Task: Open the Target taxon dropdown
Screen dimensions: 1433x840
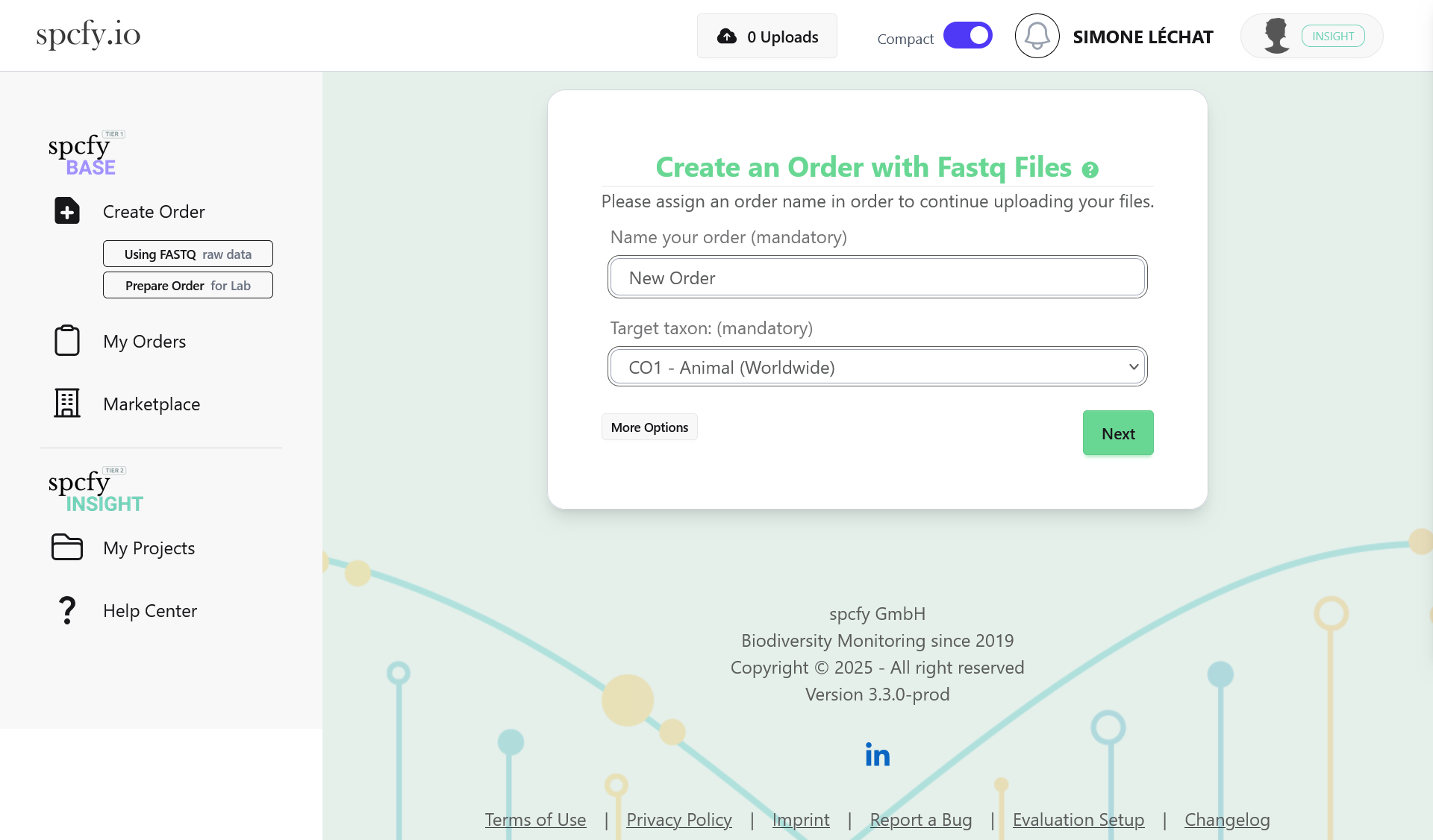Action: pos(877,366)
